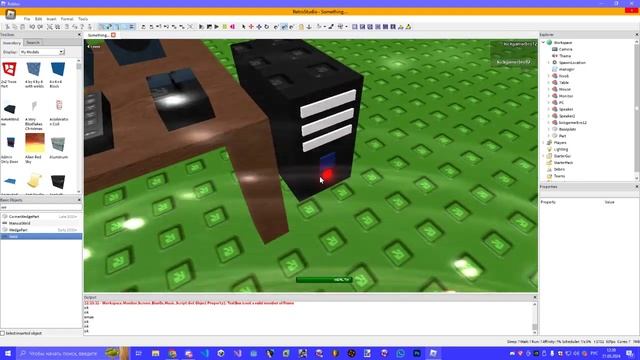640x360 pixels.
Task: Expand the StarterGui node
Action: pyautogui.click(x=543, y=156)
